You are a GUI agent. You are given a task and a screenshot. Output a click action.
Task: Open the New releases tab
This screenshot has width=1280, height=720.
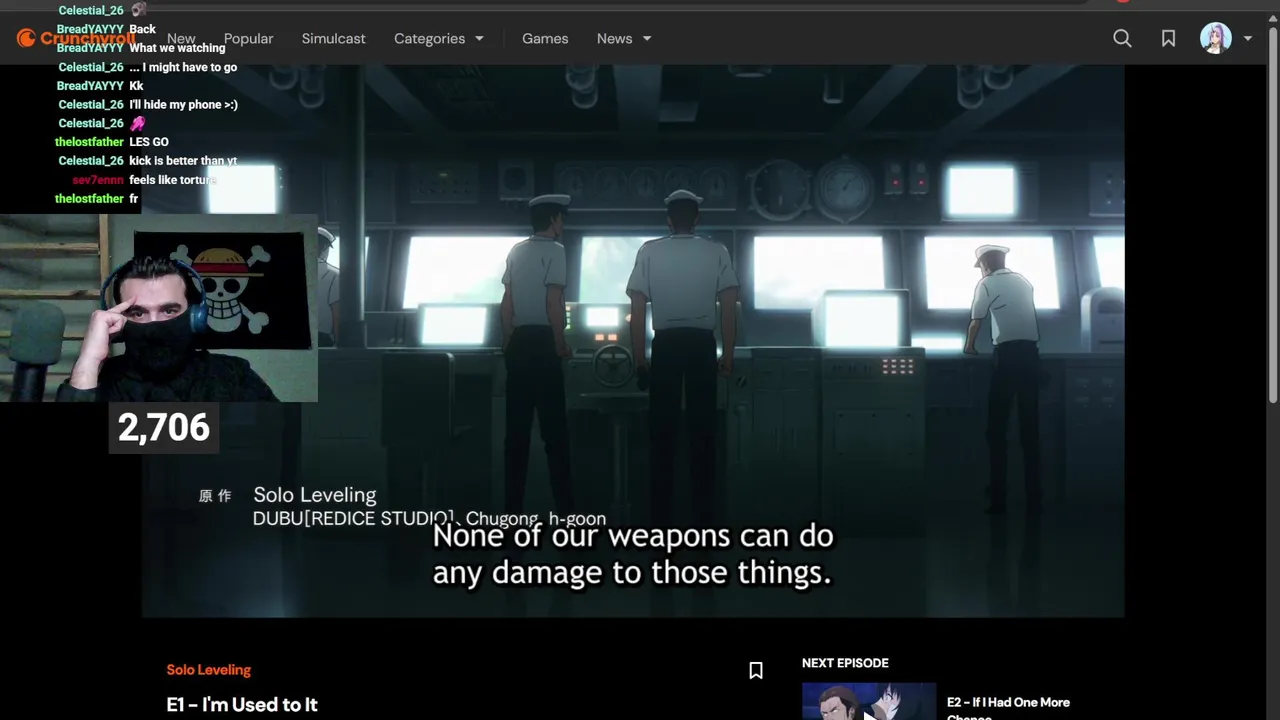point(181,38)
